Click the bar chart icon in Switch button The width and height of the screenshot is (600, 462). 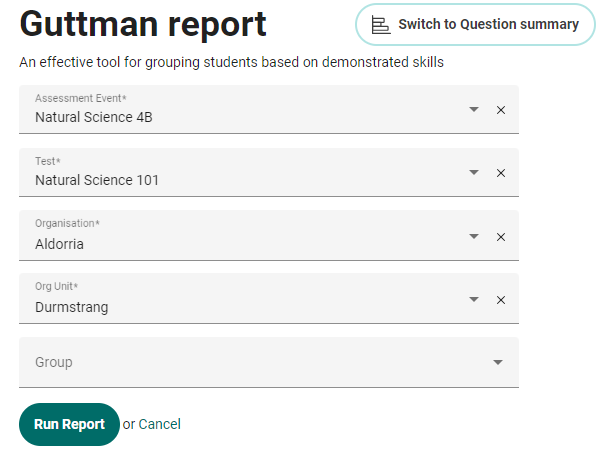point(380,25)
